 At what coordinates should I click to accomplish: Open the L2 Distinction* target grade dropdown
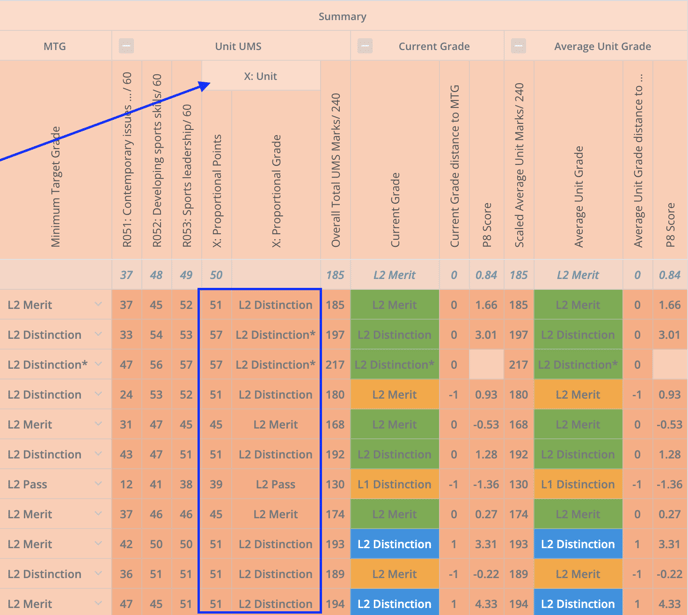coord(98,364)
